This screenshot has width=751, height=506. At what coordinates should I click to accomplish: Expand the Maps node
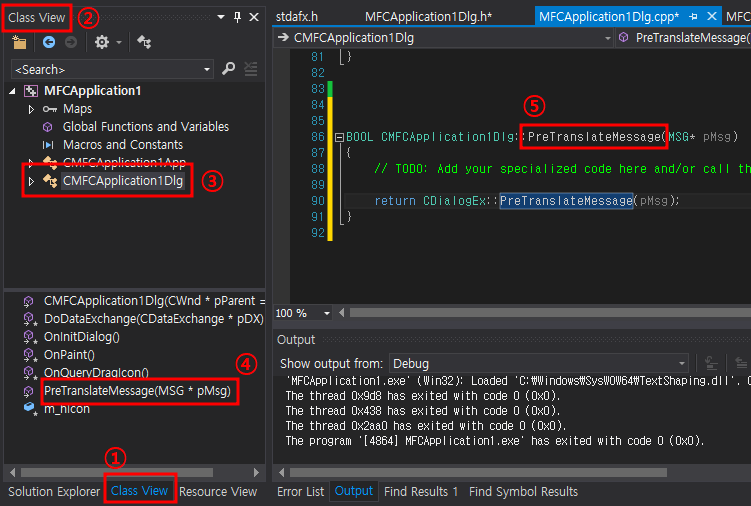[x=31, y=109]
